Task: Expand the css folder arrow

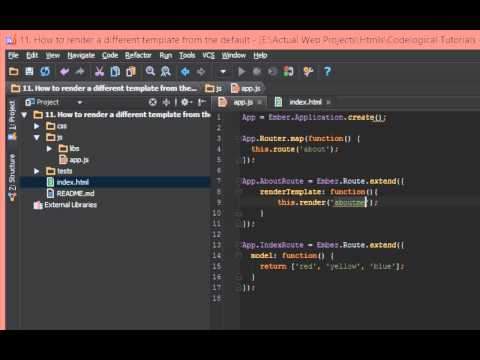Action: coord(37,126)
